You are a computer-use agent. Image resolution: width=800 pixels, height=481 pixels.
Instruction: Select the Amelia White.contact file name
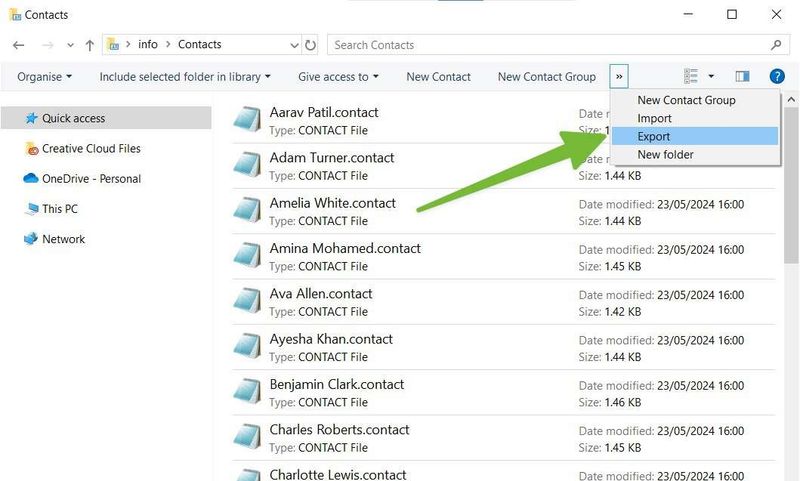click(333, 203)
